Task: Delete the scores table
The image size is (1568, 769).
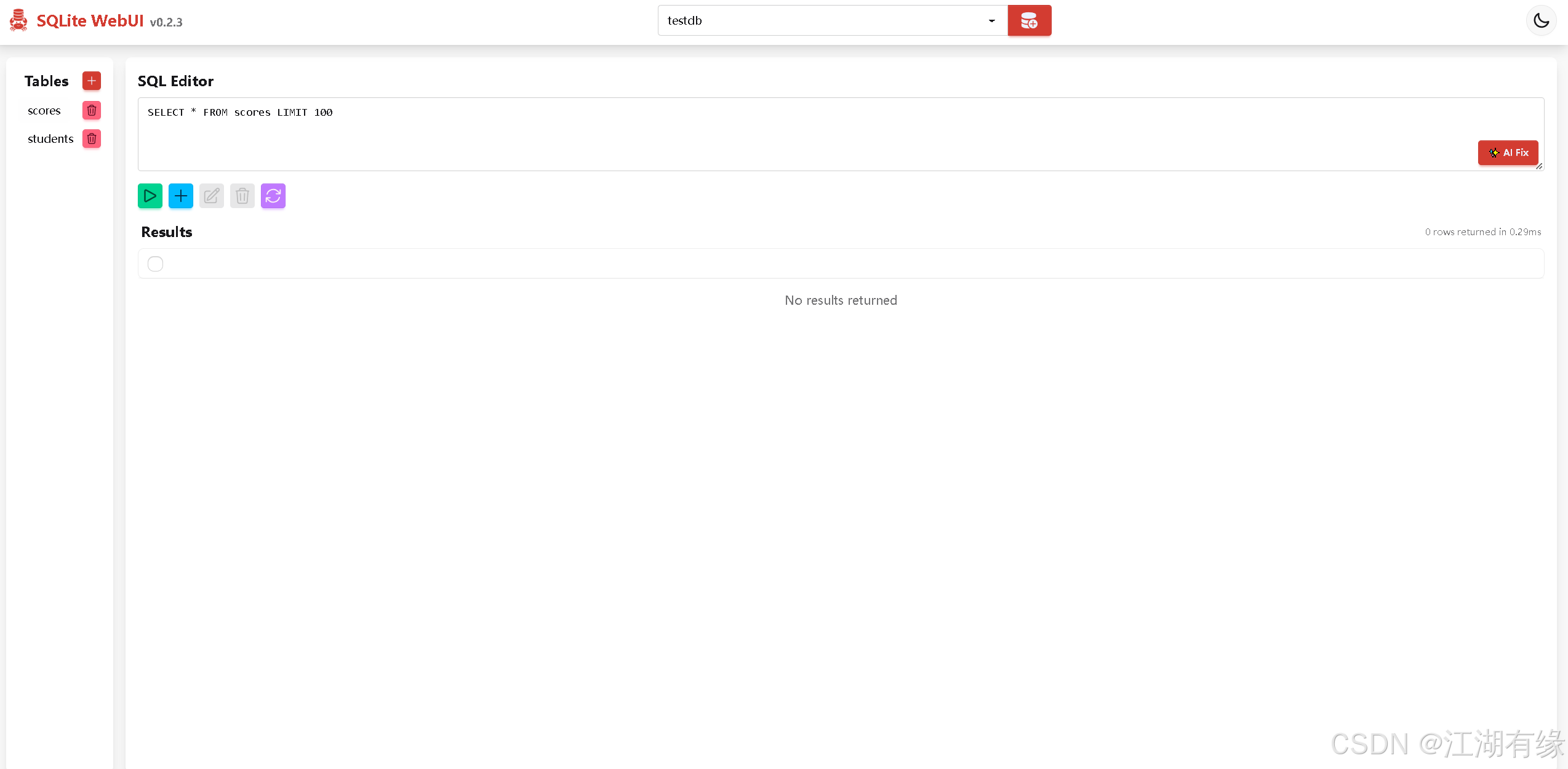Action: (92, 111)
